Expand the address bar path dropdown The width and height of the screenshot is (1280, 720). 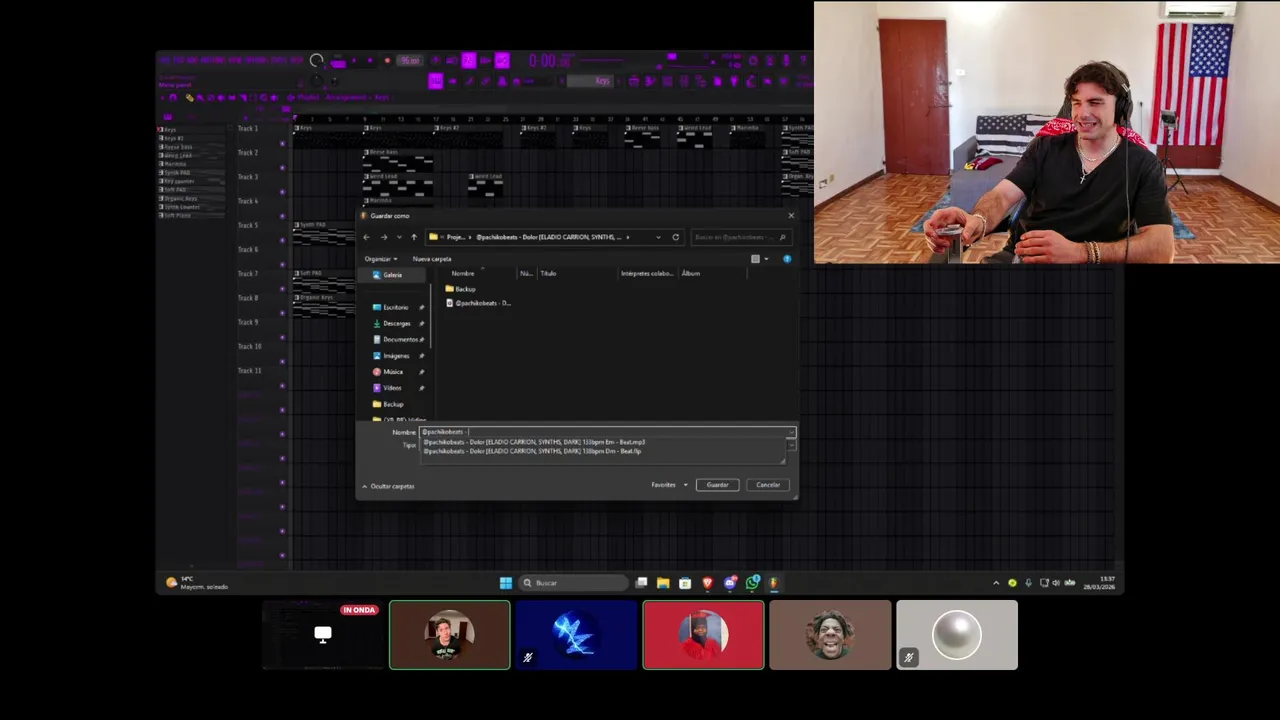coord(658,237)
